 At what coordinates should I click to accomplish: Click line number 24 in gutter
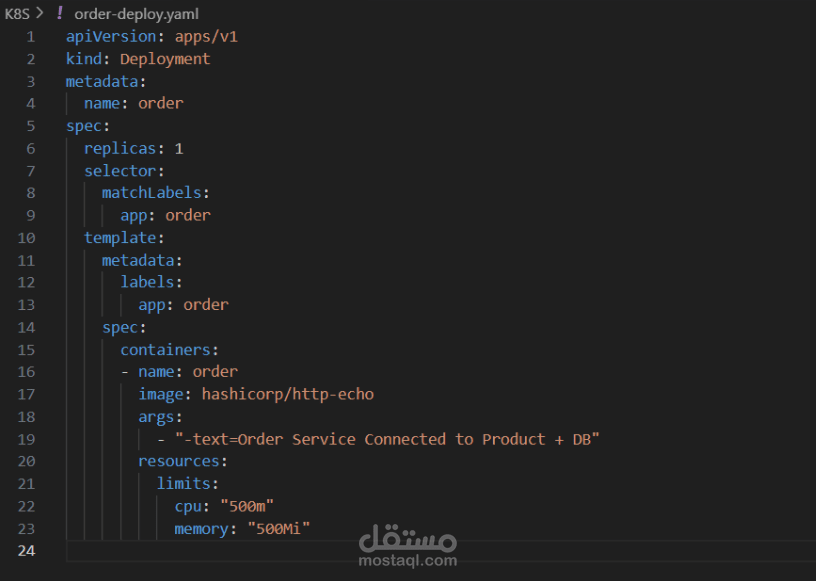27,551
